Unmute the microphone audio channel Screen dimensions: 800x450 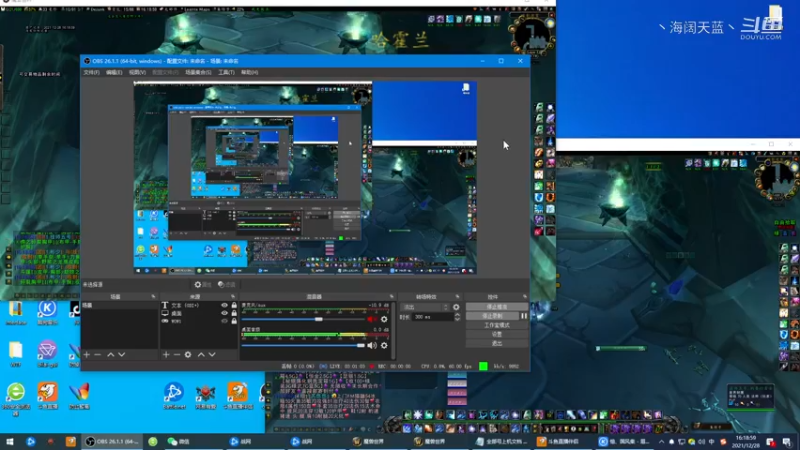click(x=371, y=319)
